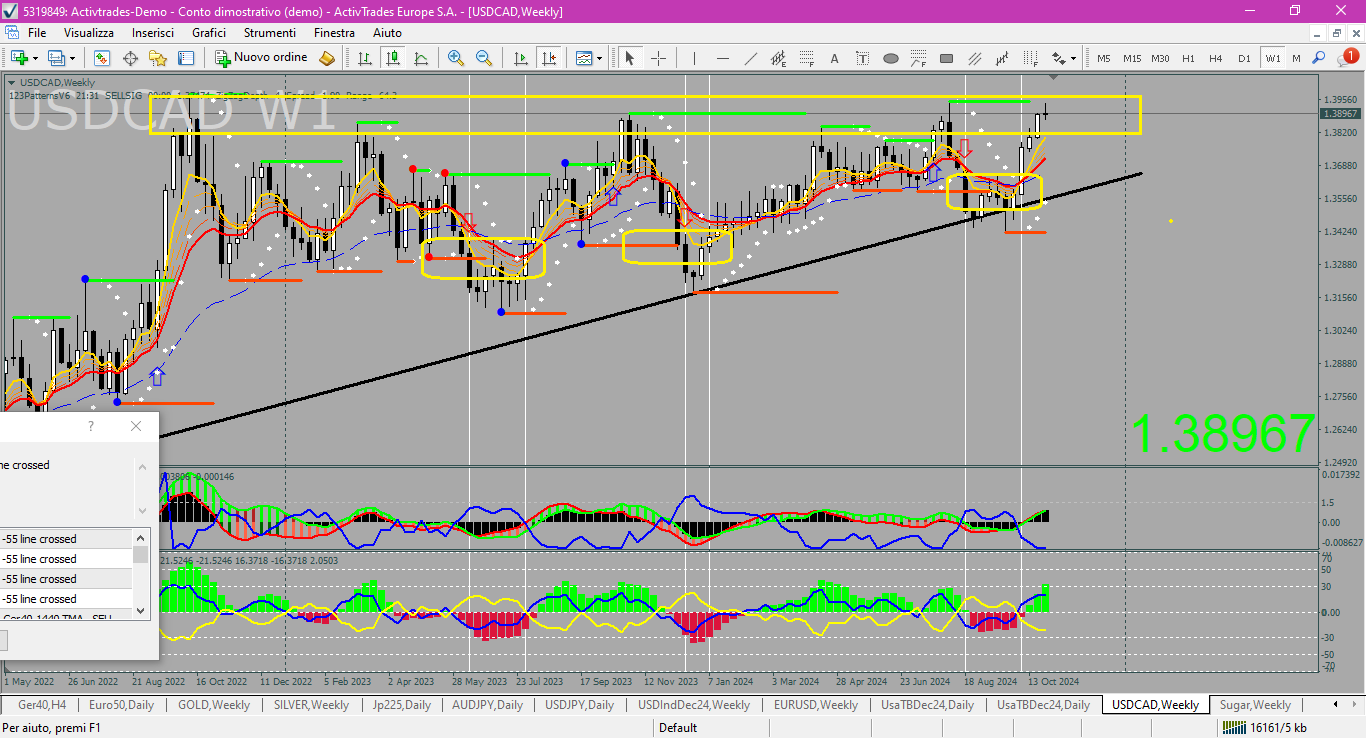Screen dimensions: 1366x738
Task: Zoom in on the chart
Action: (x=456, y=58)
